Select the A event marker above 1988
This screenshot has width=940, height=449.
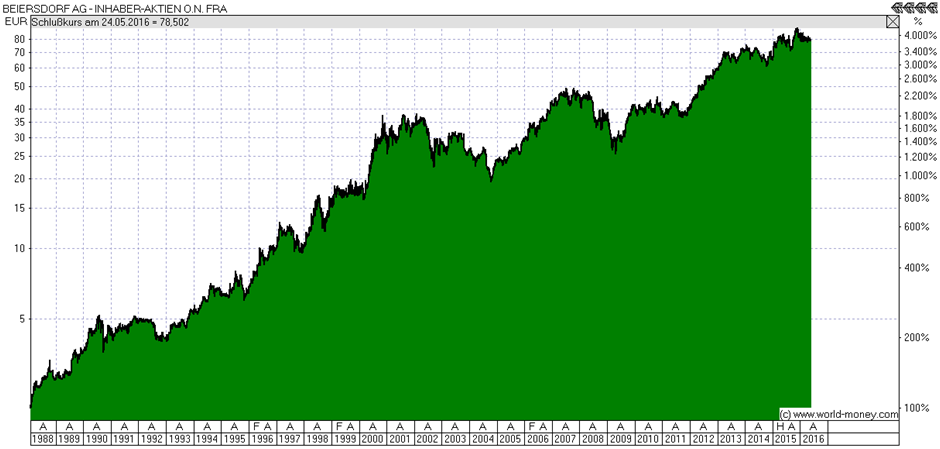[43, 426]
